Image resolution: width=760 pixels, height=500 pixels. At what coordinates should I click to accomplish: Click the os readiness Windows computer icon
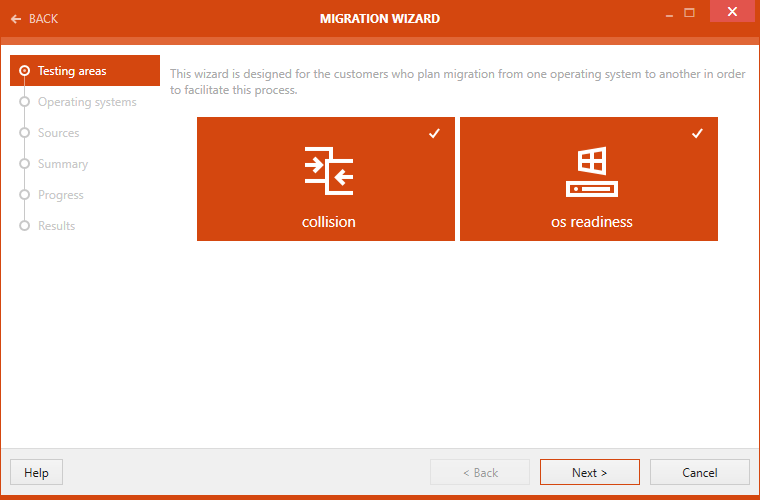pos(591,172)
